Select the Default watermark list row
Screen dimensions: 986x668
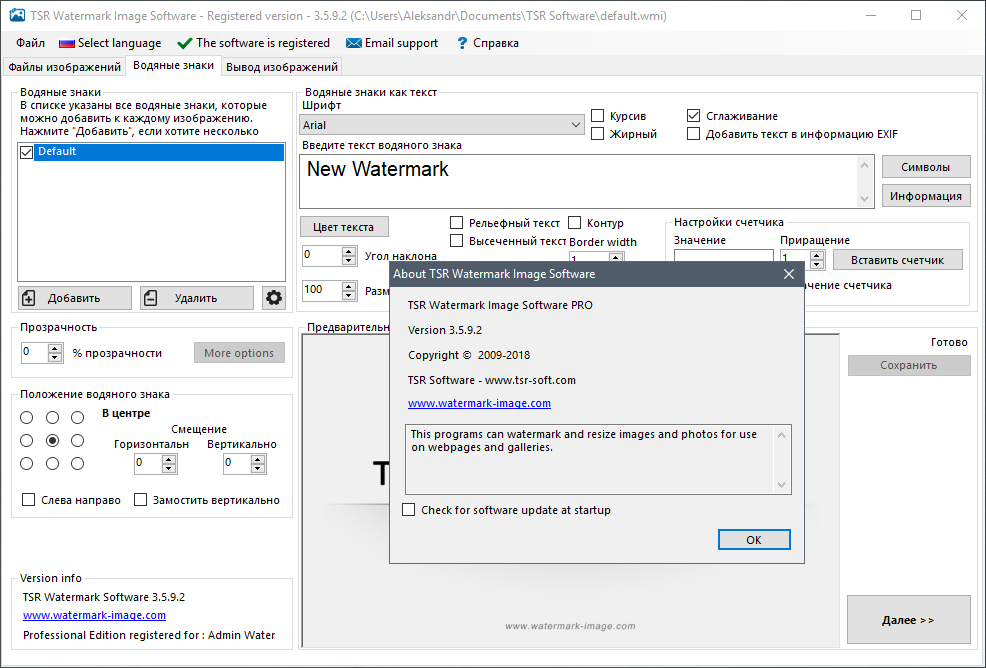(159, 152)
